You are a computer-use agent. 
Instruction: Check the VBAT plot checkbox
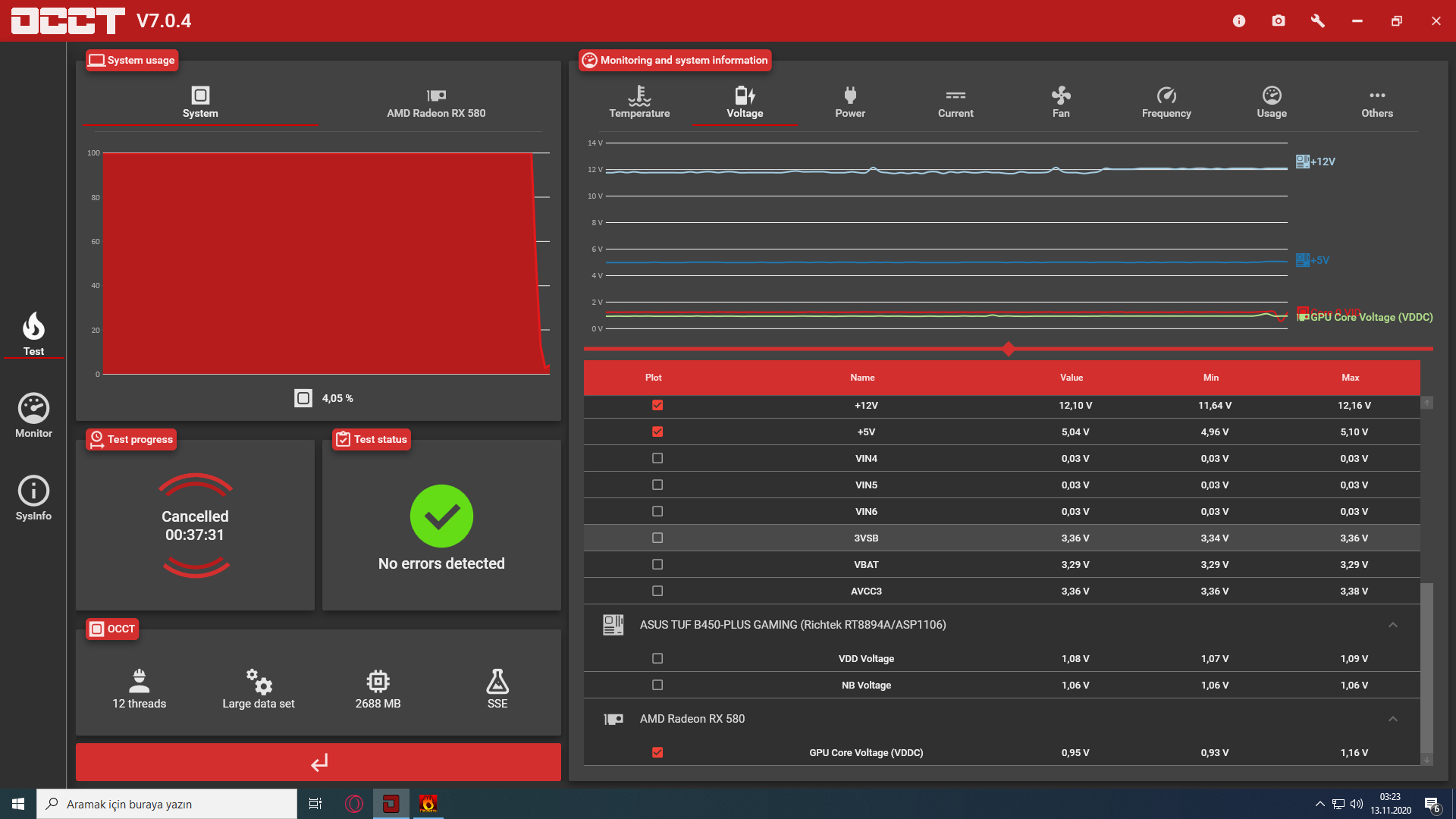657,564
